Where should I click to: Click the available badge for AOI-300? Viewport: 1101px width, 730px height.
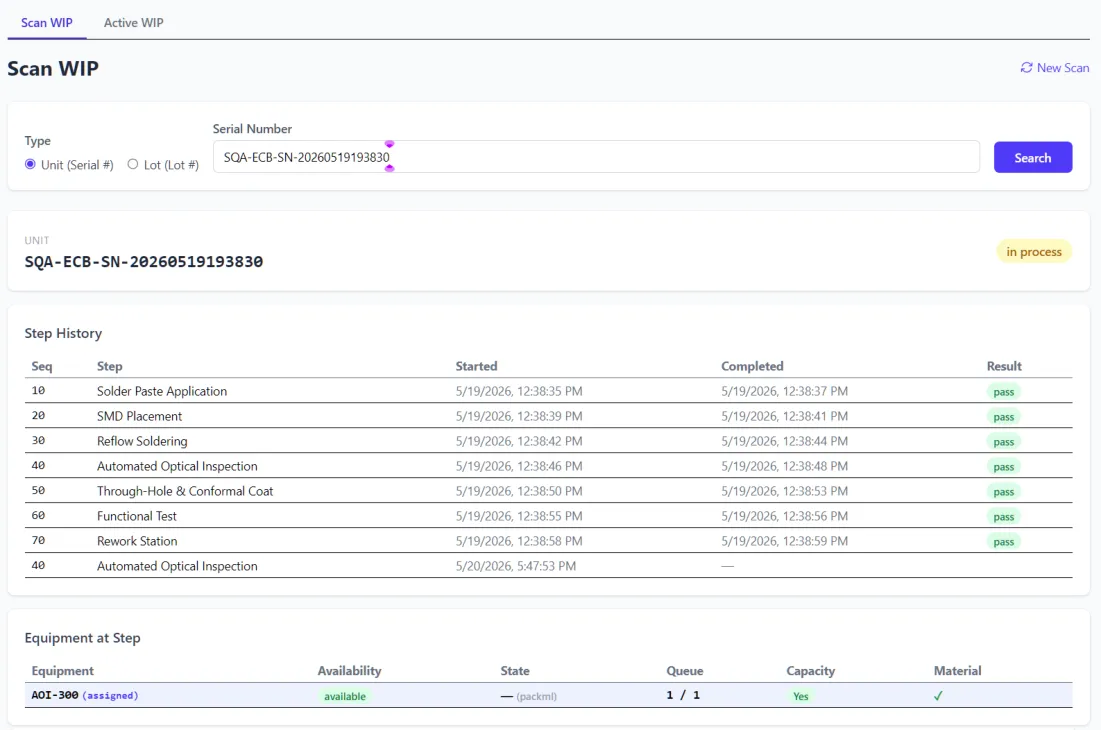345,696
